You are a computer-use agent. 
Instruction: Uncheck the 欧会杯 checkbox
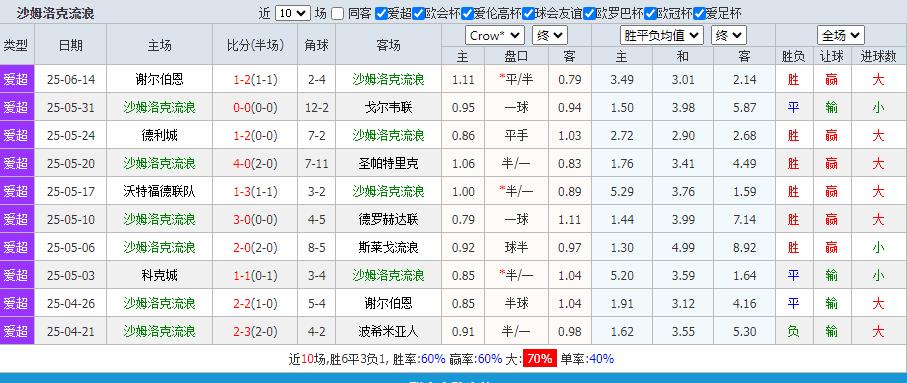(419, 13)
